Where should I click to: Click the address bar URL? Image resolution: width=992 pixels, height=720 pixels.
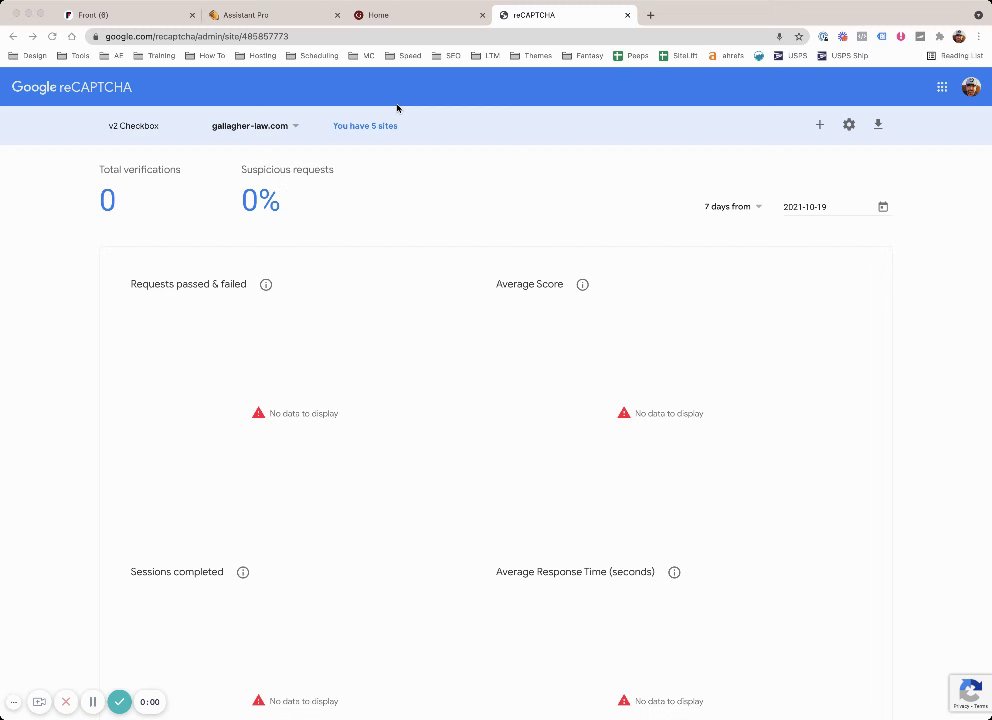[197, 37]
